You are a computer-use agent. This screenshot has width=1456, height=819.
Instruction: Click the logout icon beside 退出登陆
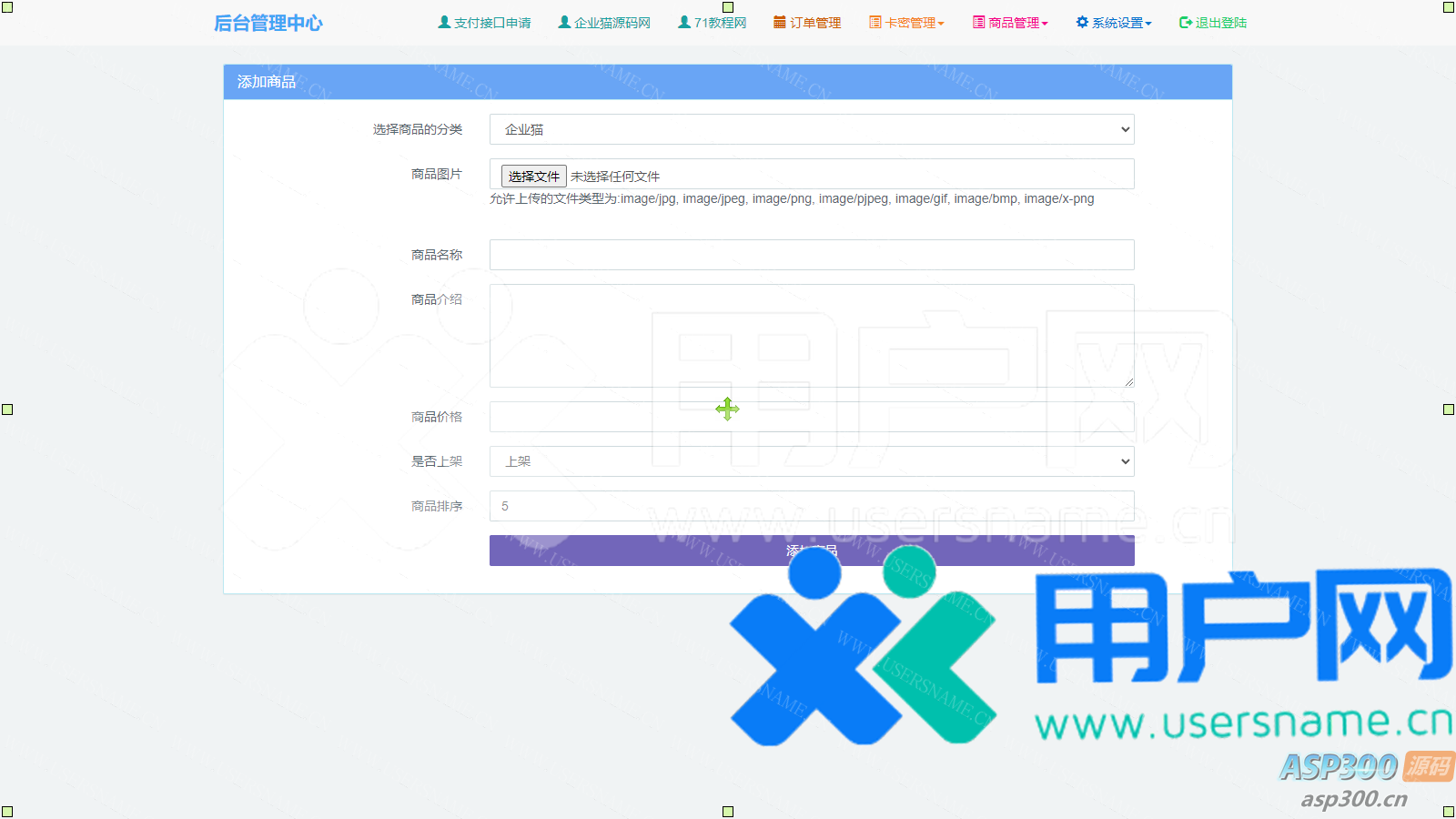tap(1186, 22)
